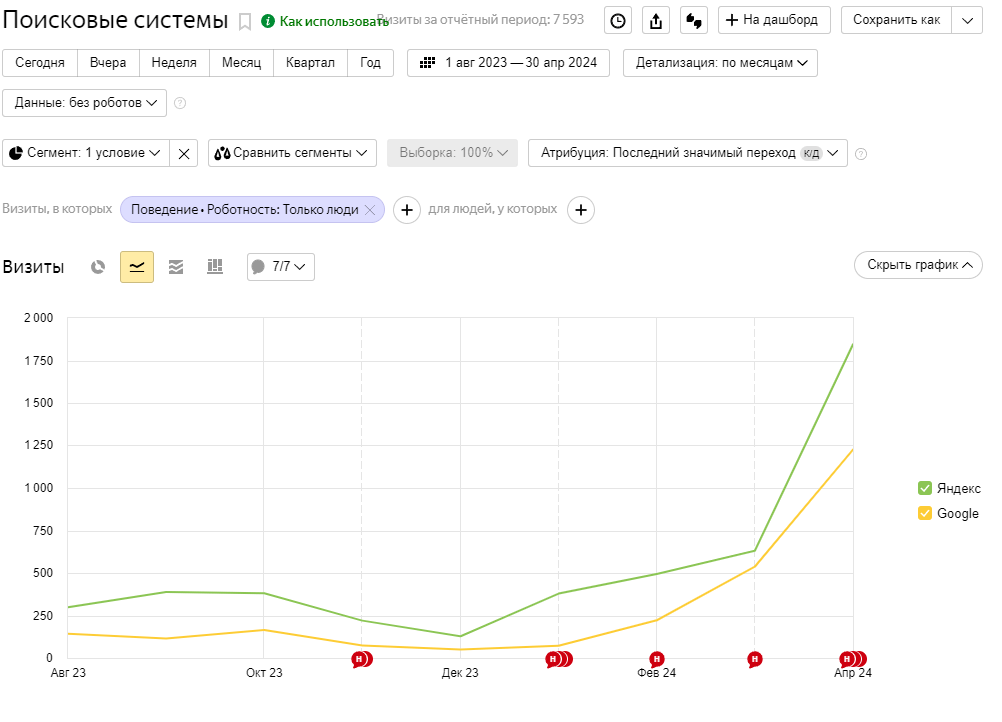The width and height of the screenshot is (1002, 722).
Task: Select the 'Квартал' period tab
Action: click(x=310, y=63)
